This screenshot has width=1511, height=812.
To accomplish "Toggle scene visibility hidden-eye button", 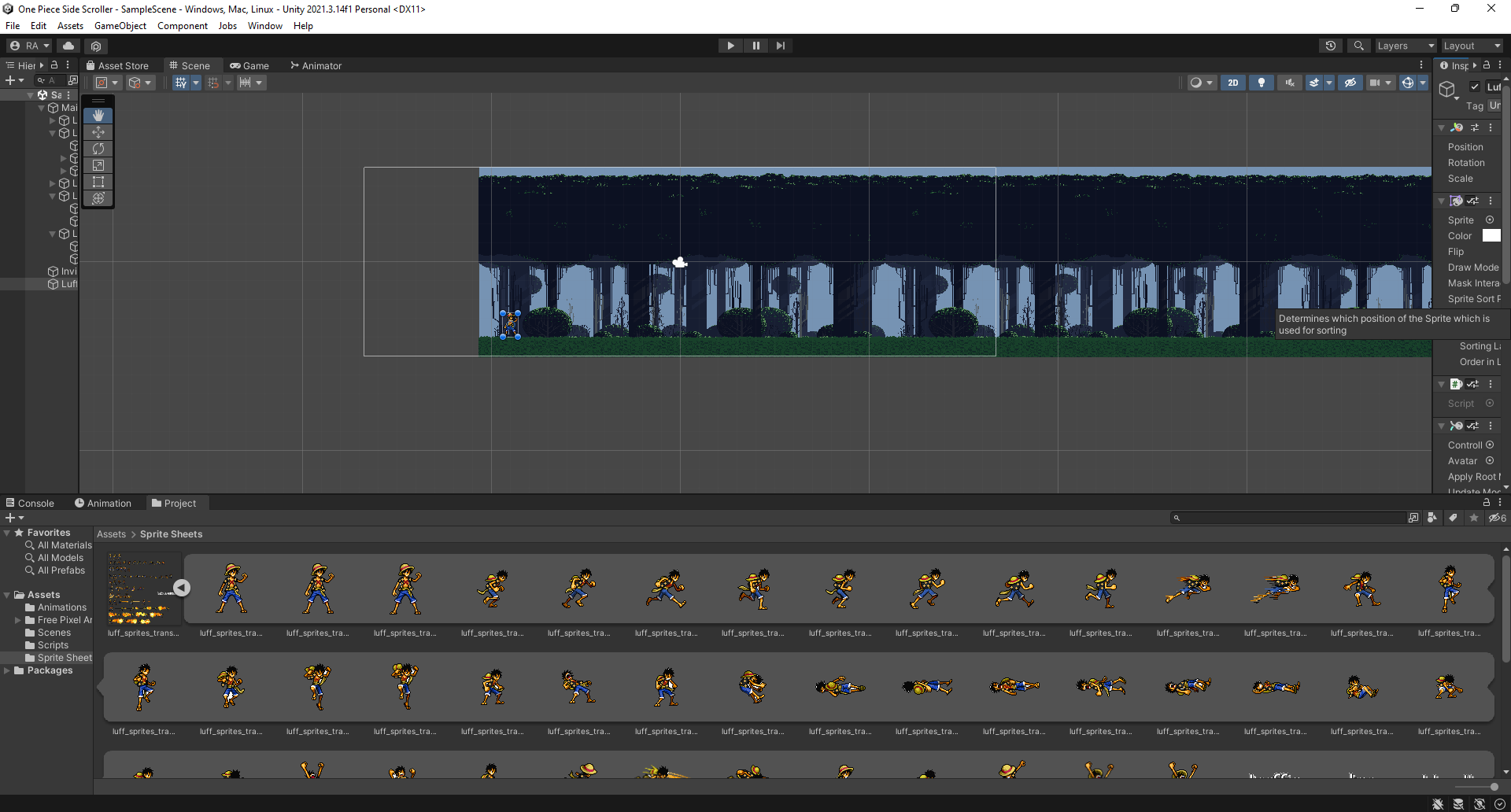I will pyautogui.click(x=1350, y=83).
